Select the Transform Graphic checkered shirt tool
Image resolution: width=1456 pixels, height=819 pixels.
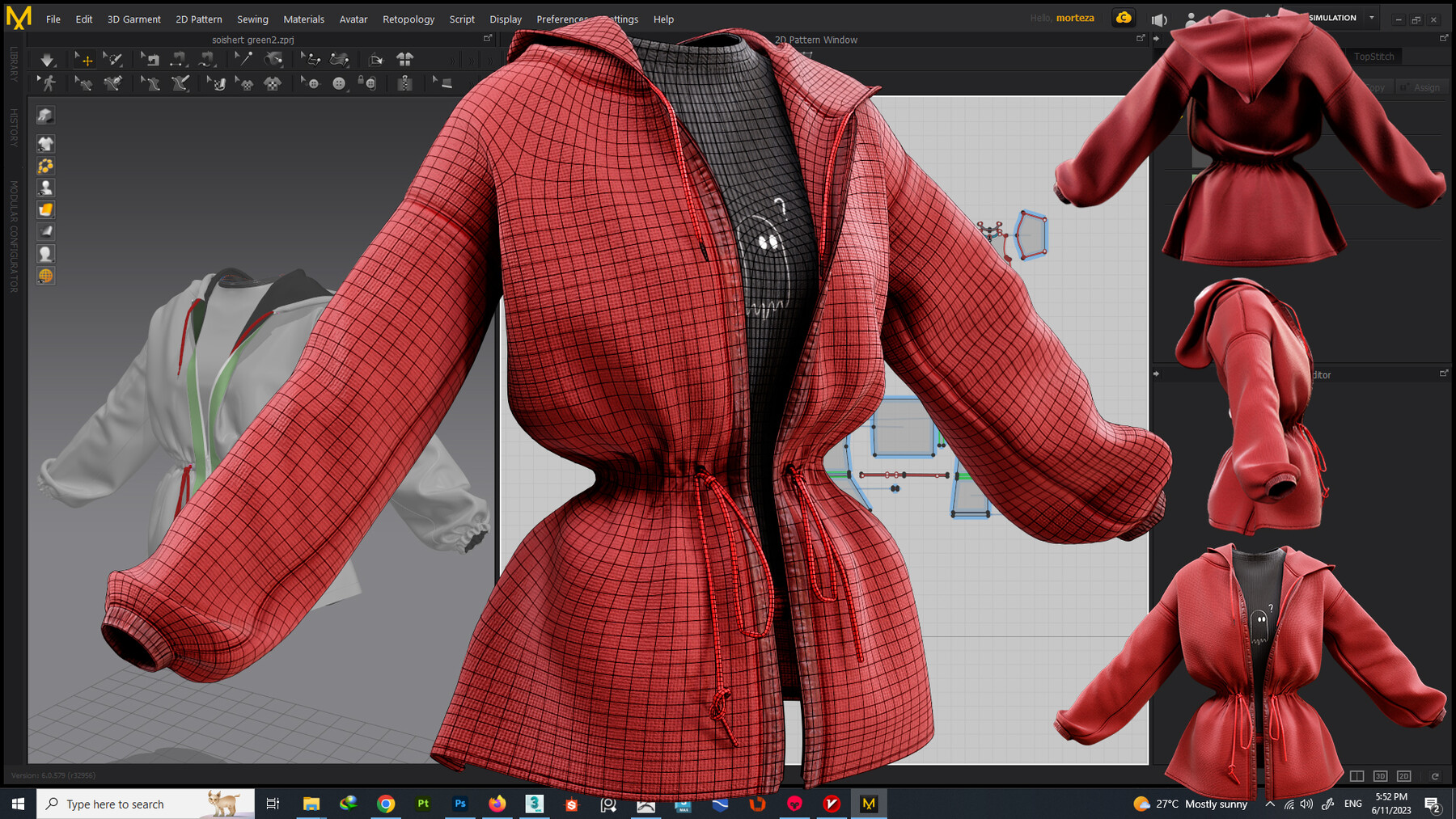click(244, 83)
